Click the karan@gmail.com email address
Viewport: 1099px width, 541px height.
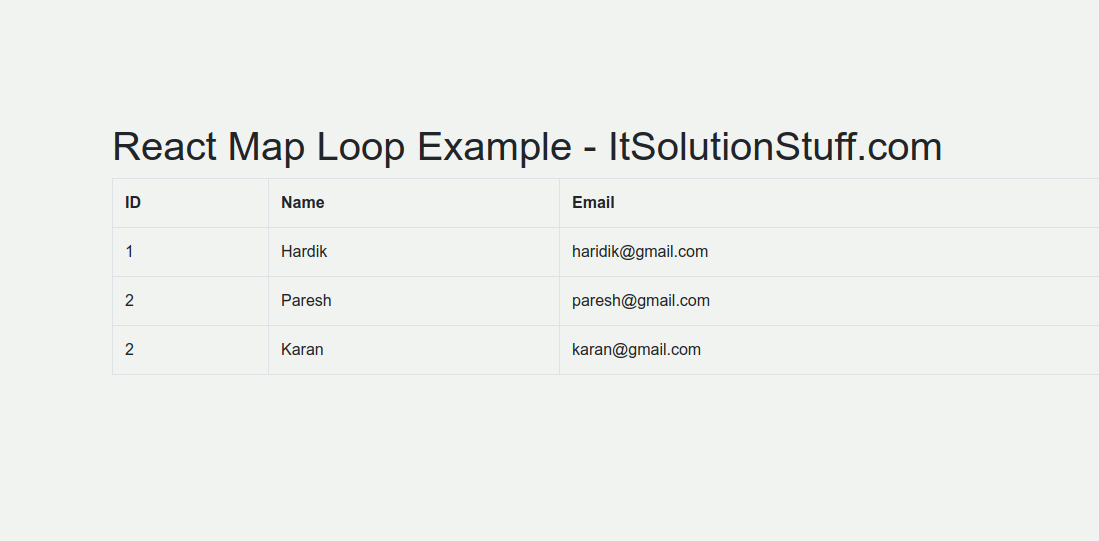636,350
